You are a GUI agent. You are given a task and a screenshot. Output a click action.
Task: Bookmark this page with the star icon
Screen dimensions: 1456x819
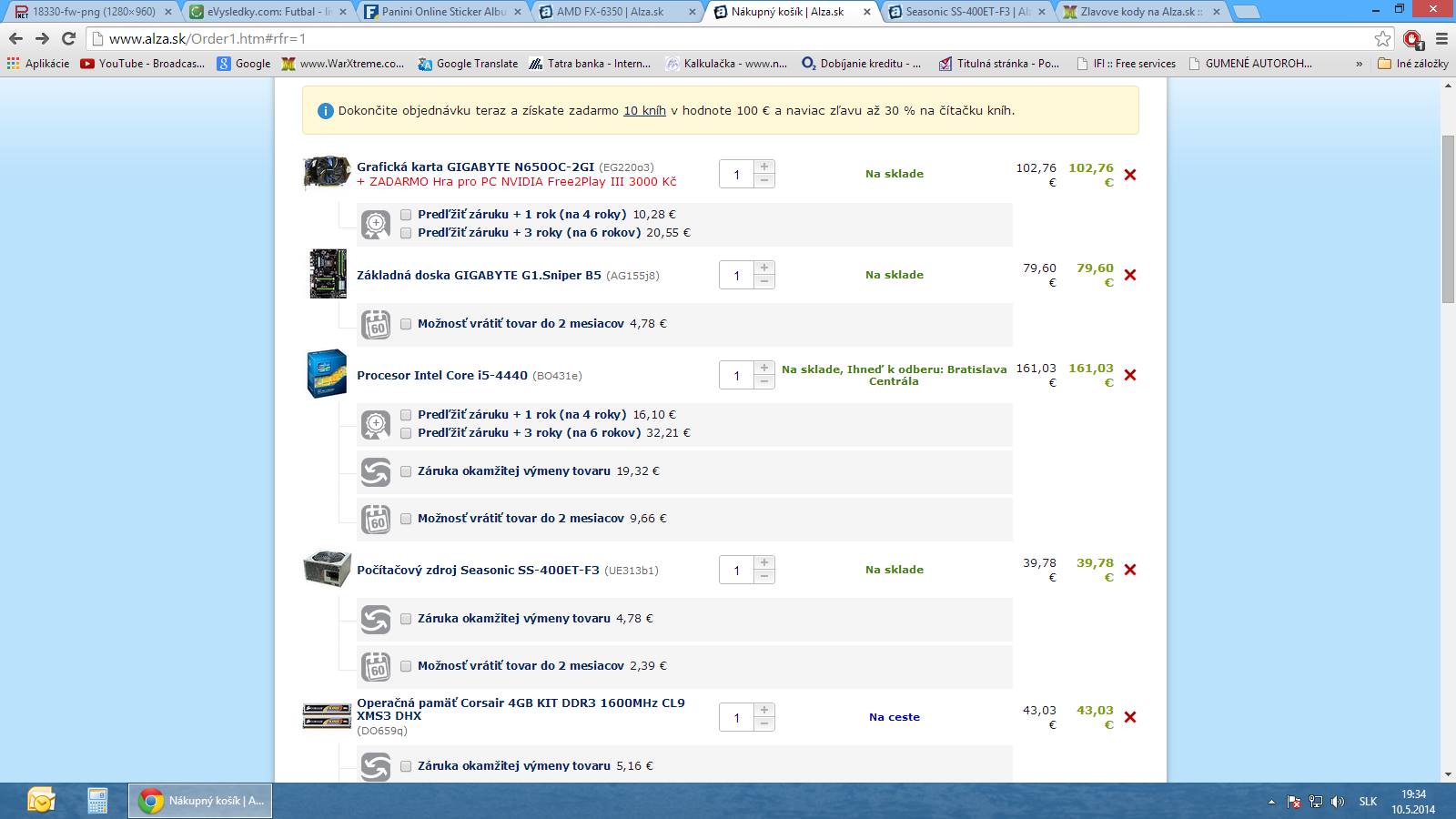[x=1383, y=38]
